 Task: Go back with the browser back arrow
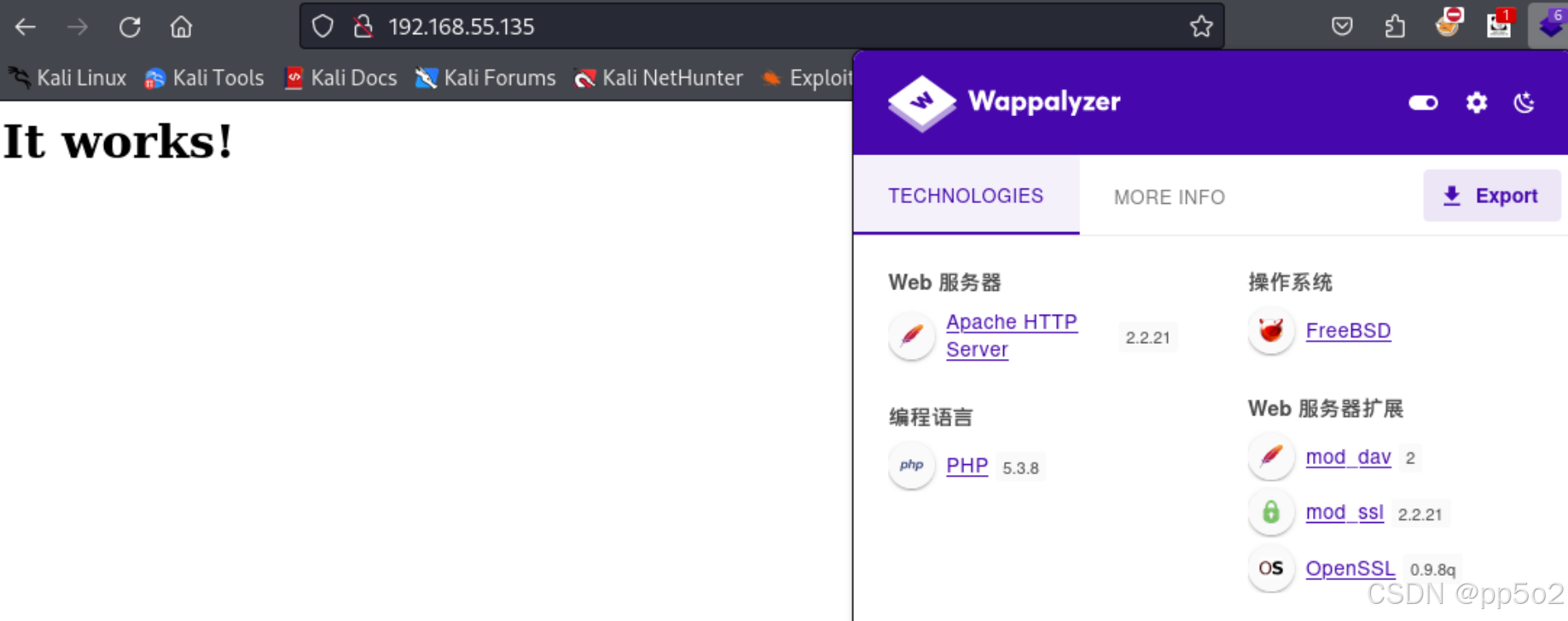[26, 27]
